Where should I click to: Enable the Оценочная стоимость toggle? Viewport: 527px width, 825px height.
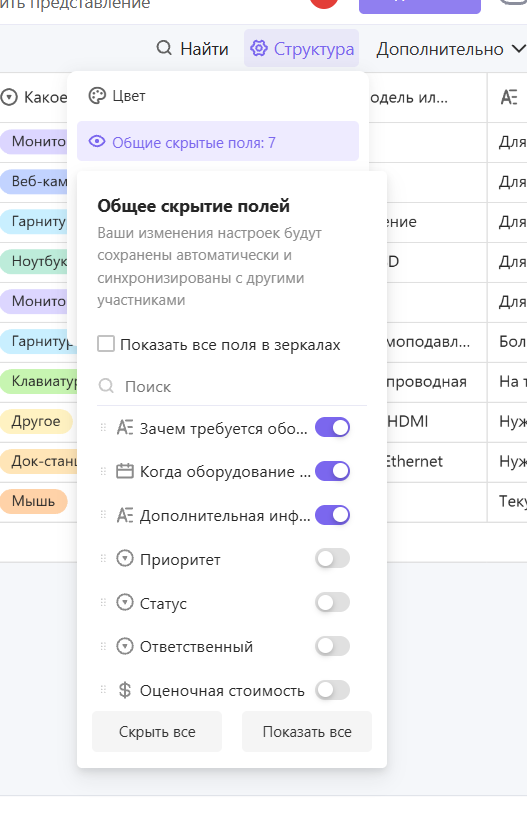(332, 690)
